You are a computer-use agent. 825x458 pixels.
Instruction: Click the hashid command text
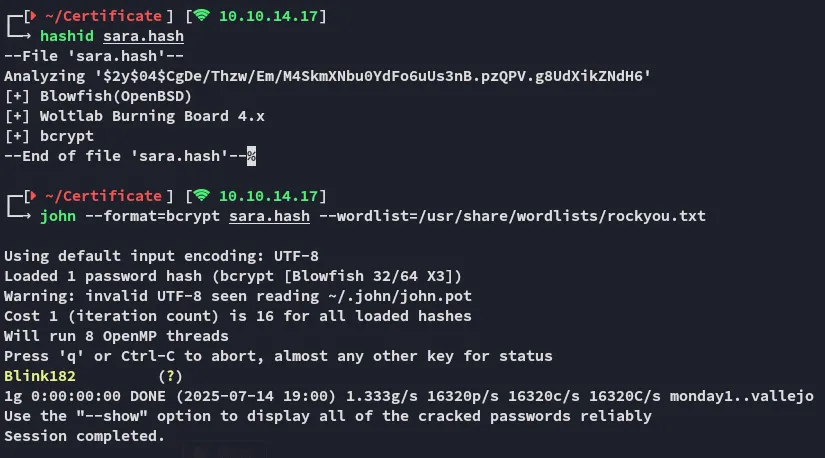click(67, 36)
